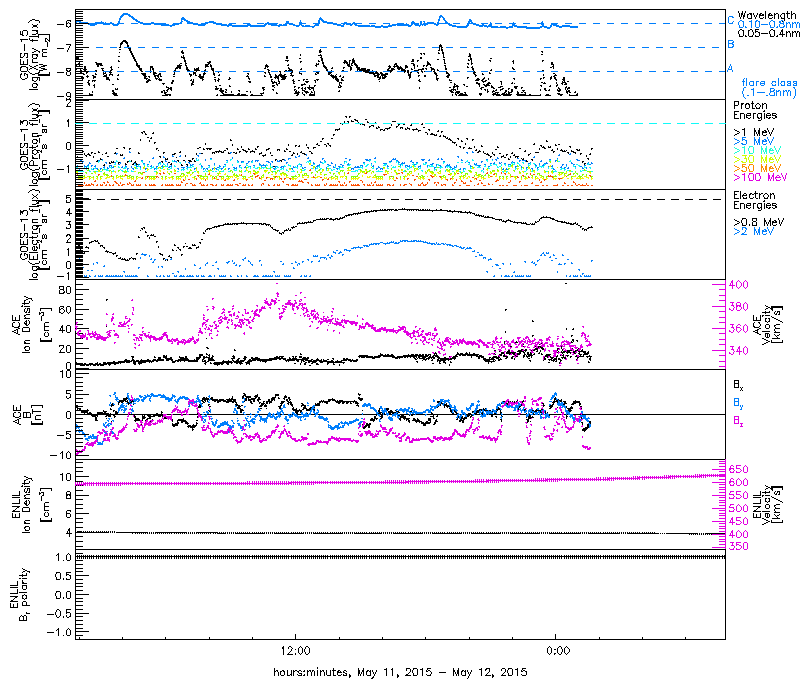The height and width of the screenshot is (680, 800).
Task: Click the Electron Energies legend heading
Action: [755, 200]
